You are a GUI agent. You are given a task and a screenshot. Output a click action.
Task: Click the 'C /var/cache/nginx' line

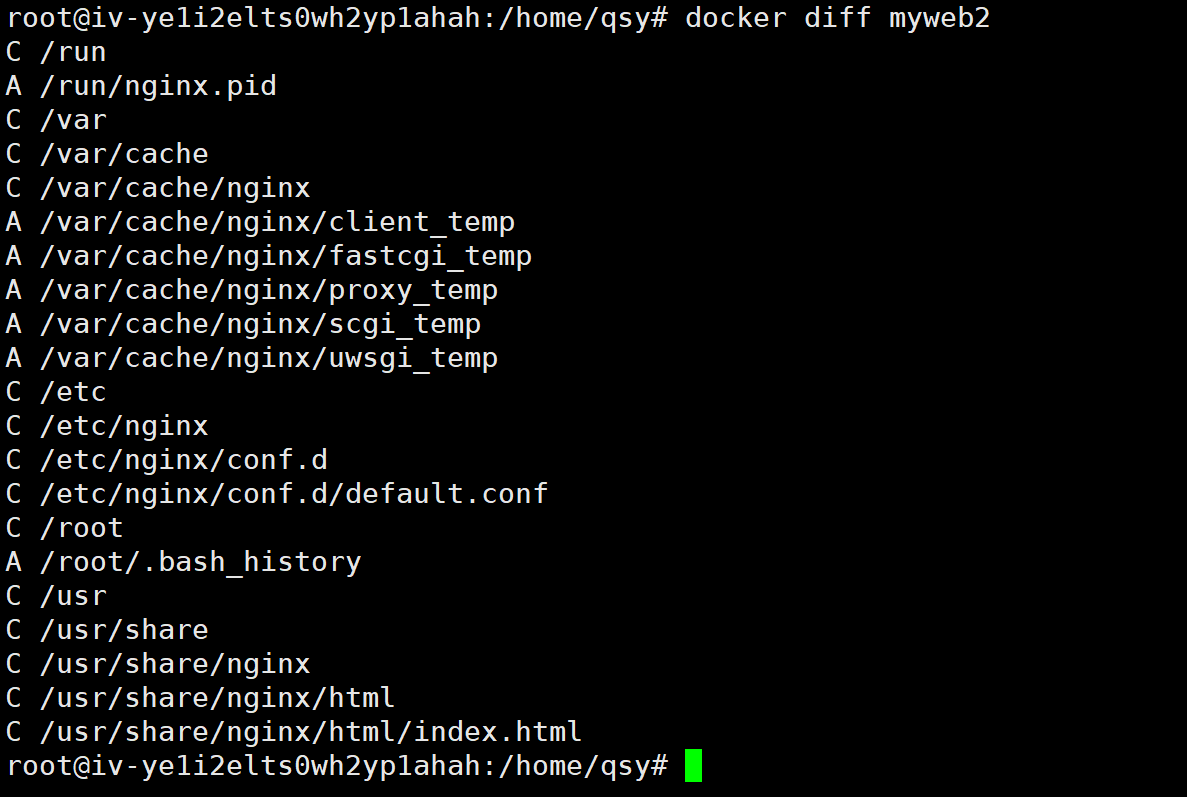158,188
